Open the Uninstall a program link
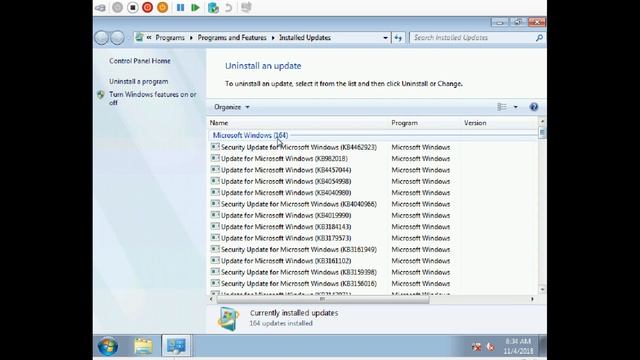640x360 pixels. 138,82
